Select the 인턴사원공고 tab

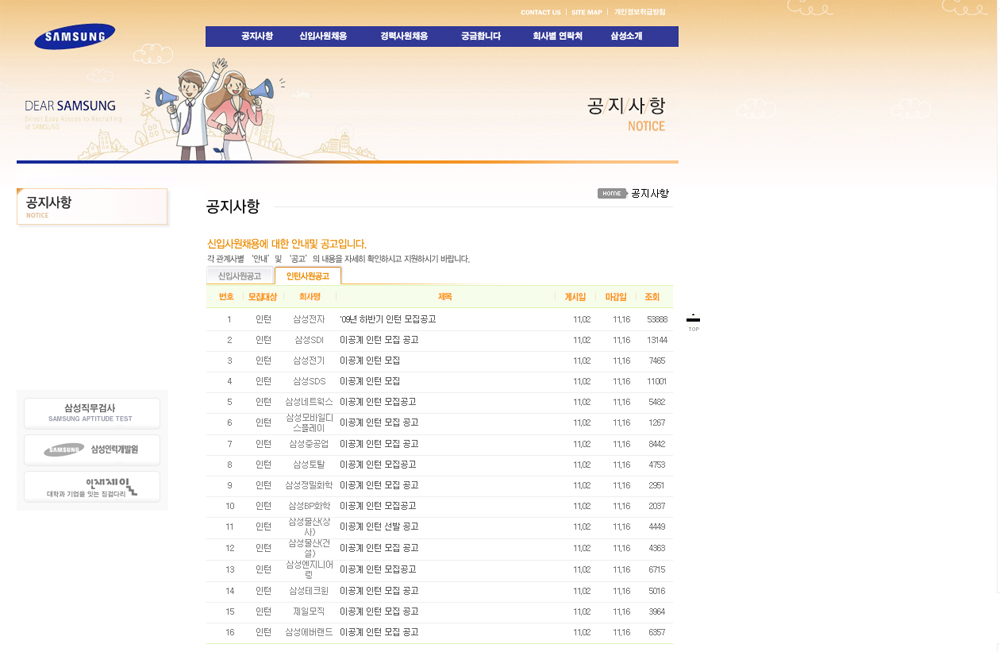pos(307,276)
